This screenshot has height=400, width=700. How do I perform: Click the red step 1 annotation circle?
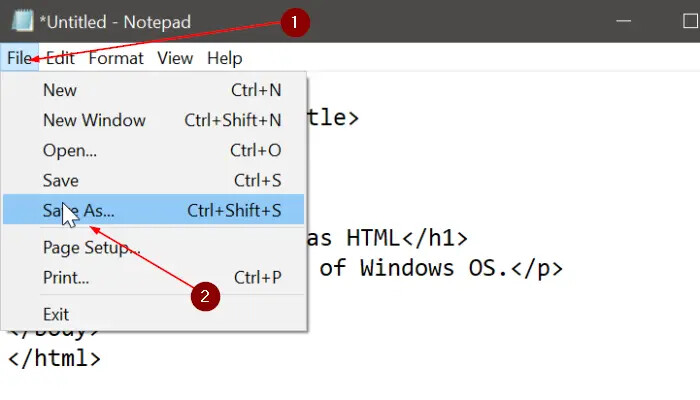tap(295, 22)
